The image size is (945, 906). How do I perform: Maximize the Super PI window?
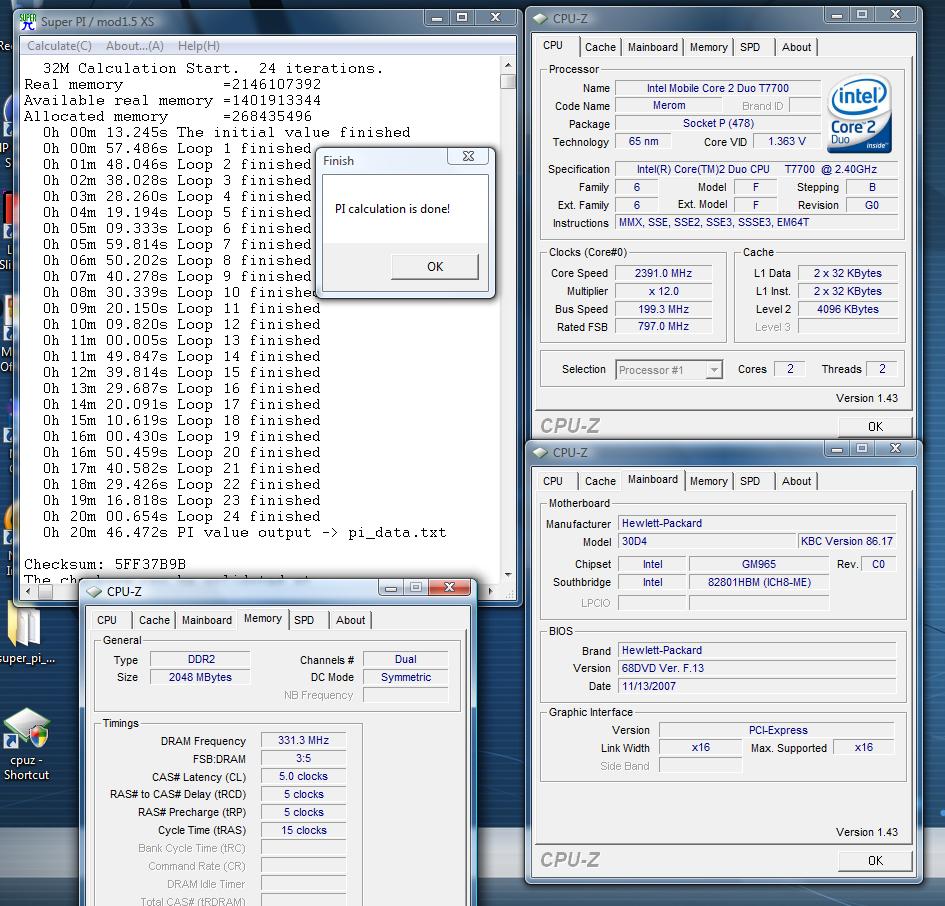tap(462, 18)
